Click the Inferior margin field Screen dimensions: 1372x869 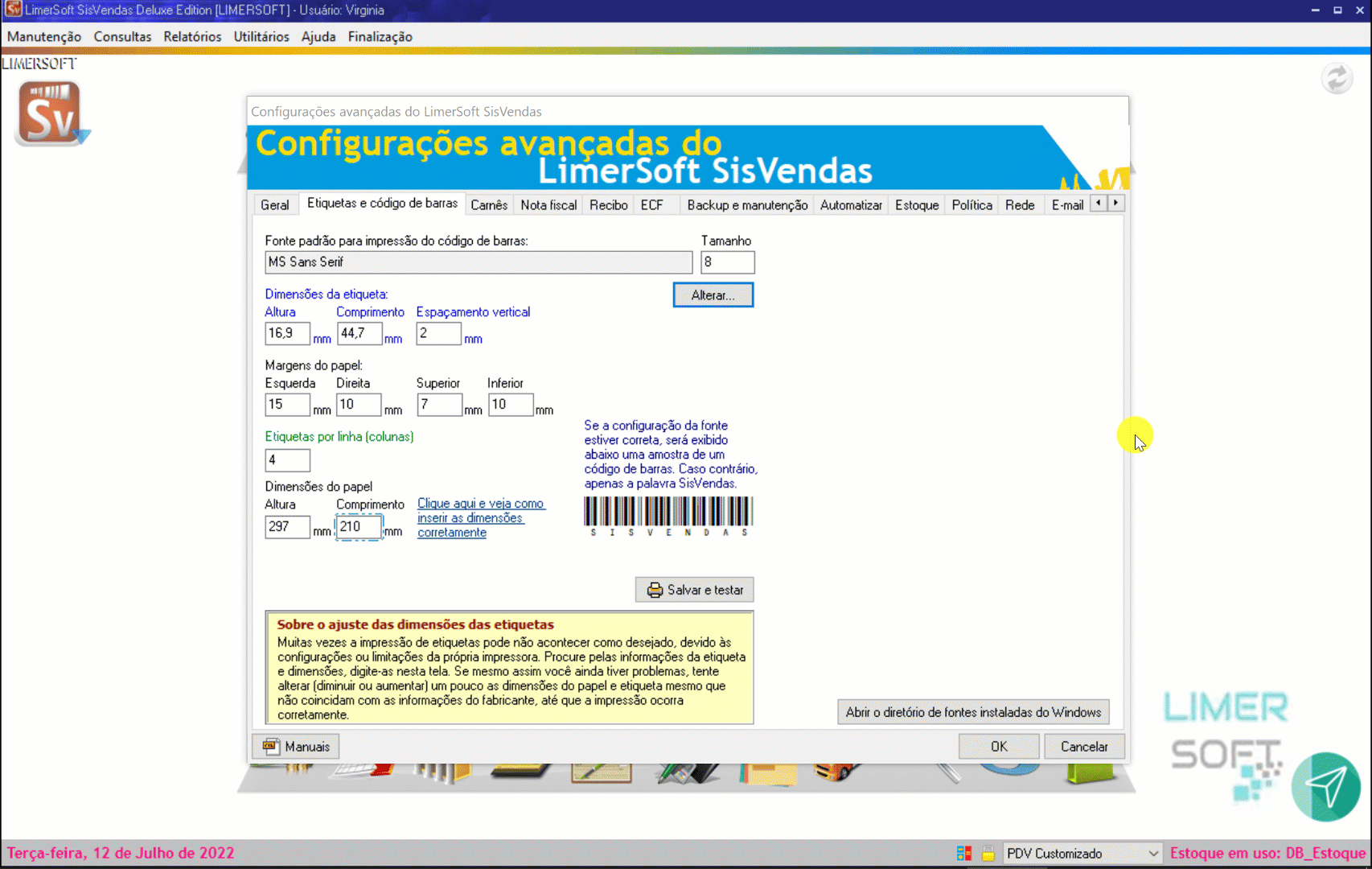tap(511, 405)
